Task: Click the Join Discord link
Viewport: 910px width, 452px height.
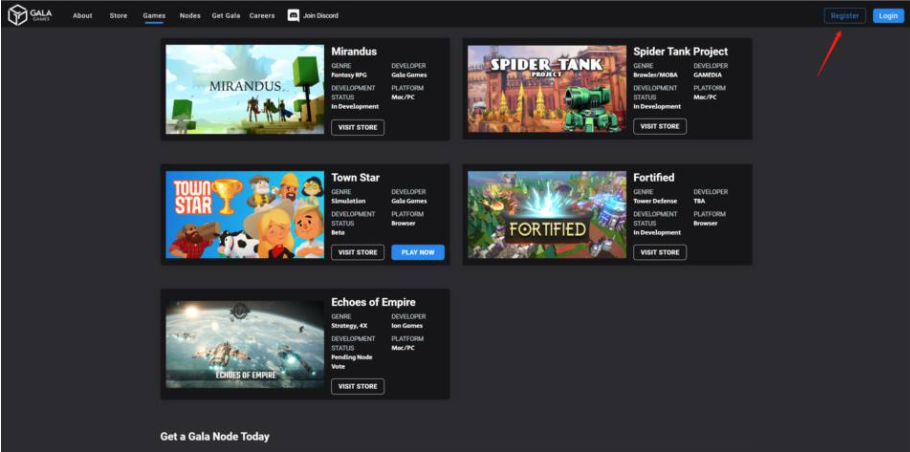Action: click(321, 16)
